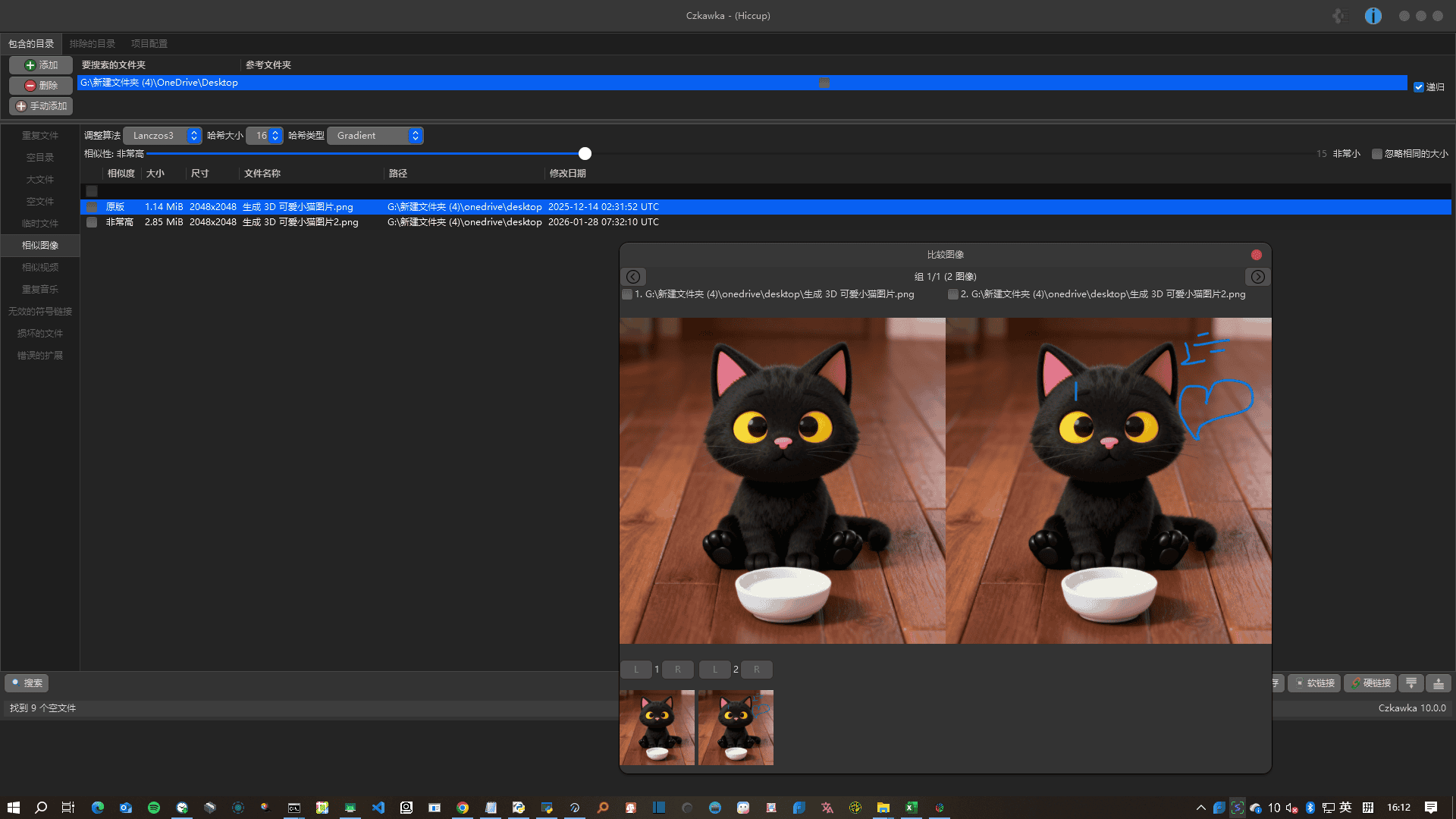The image size is (1456, 819).
Task: Click the 软链接 symlink icon button
Action: 1315,683
